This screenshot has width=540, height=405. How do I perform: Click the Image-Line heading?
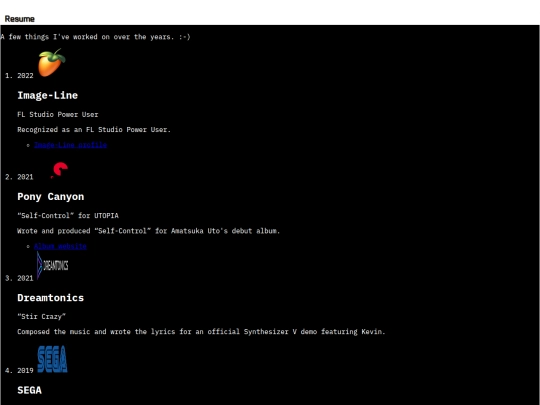click(48, 95)
